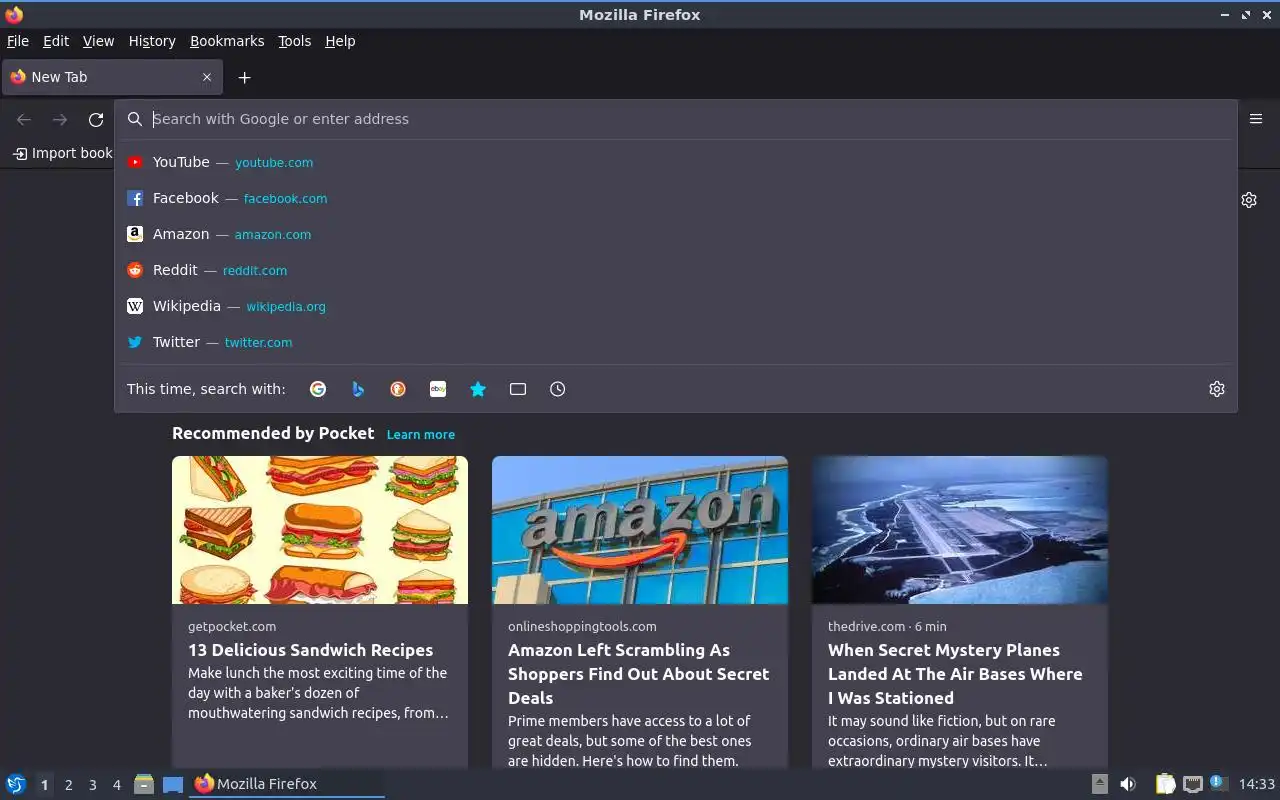Click the amazon.com suggestion link
The image size is (1280, 800).
[x=273, y=234]
